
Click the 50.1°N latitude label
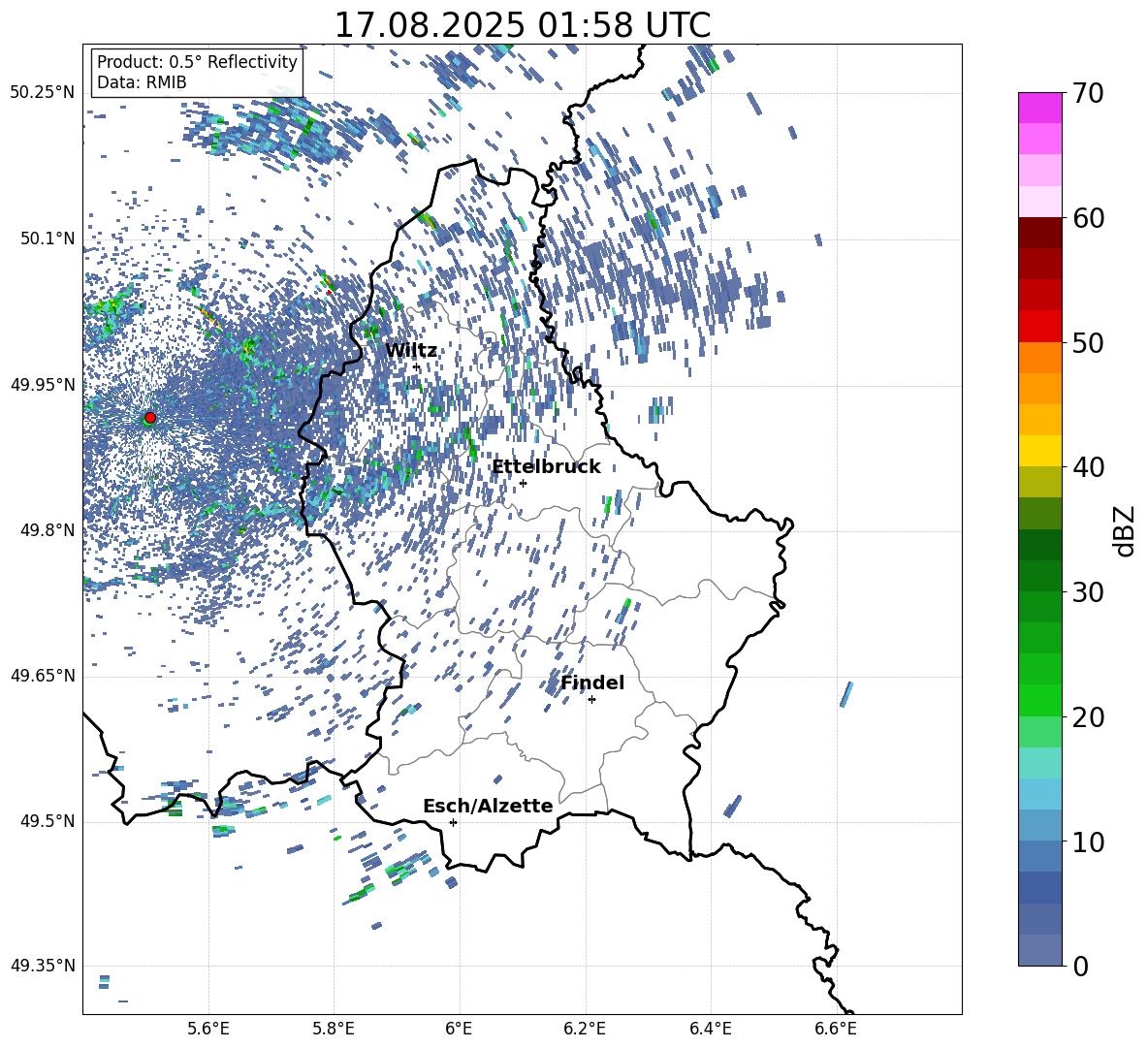pos(48,238)
